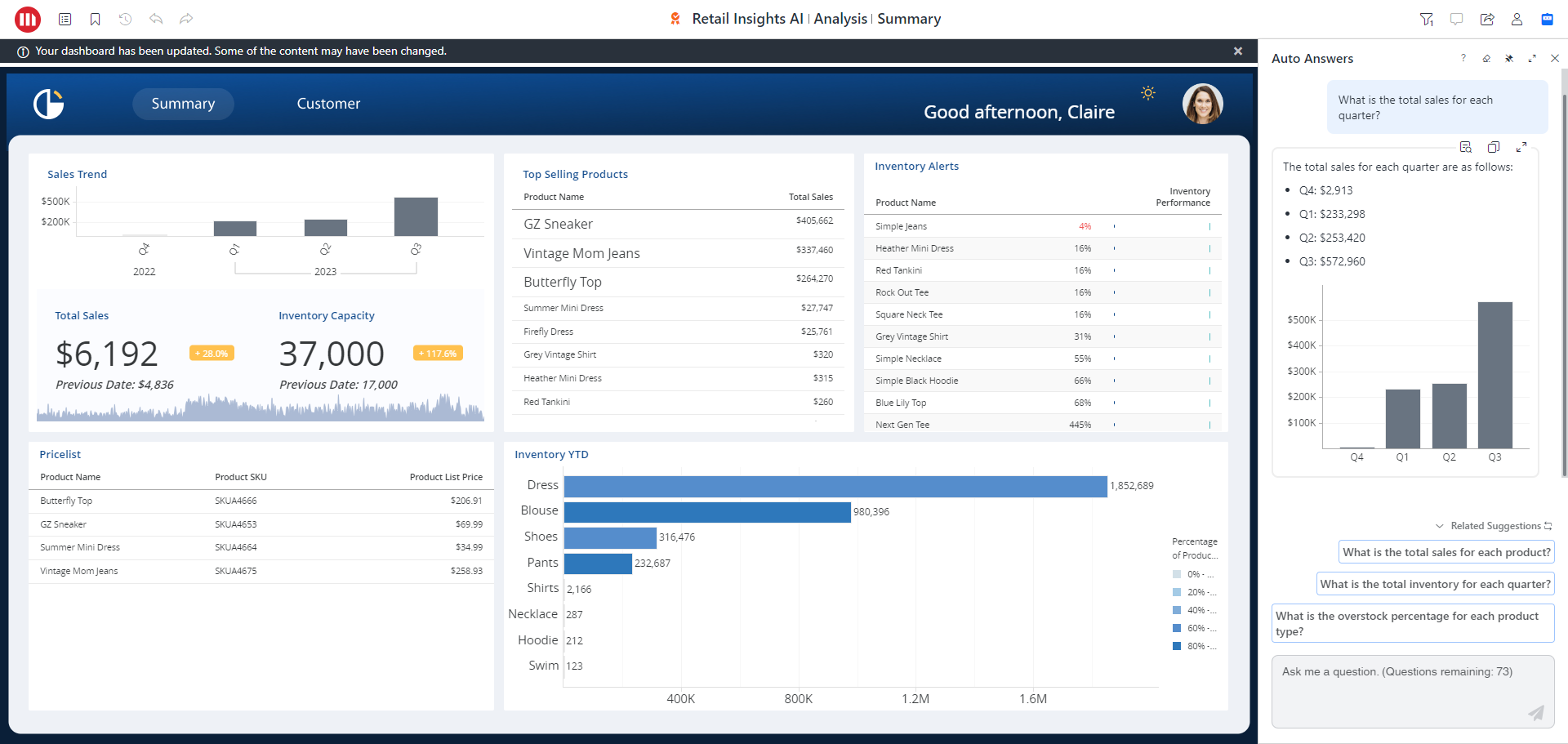This screenshot has height=744, width=1568.
Task: Open the filter panel icon
Action: tap(1426, 19)
